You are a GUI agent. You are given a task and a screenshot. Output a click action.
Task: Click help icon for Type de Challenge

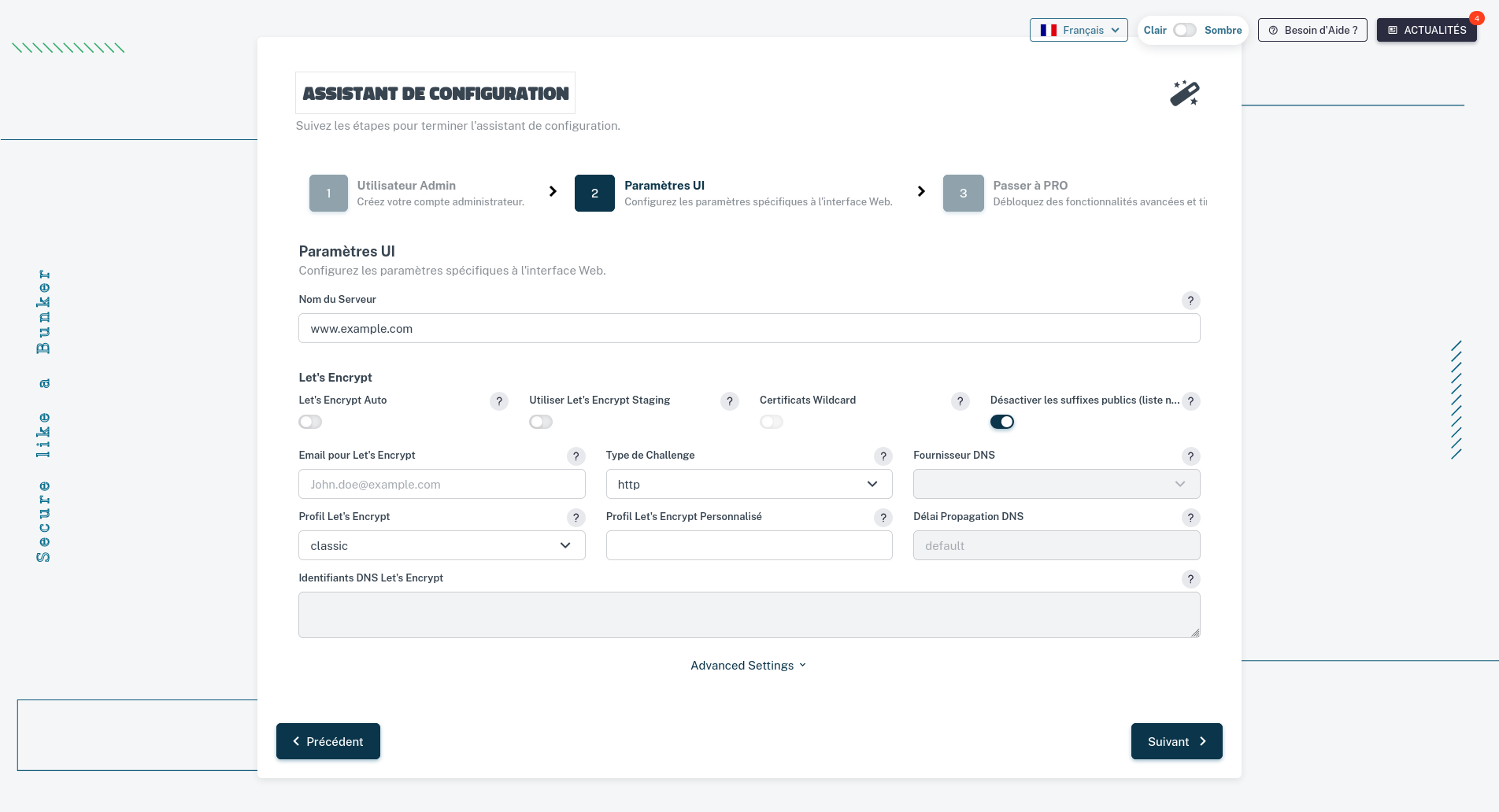tap(883, 456)
